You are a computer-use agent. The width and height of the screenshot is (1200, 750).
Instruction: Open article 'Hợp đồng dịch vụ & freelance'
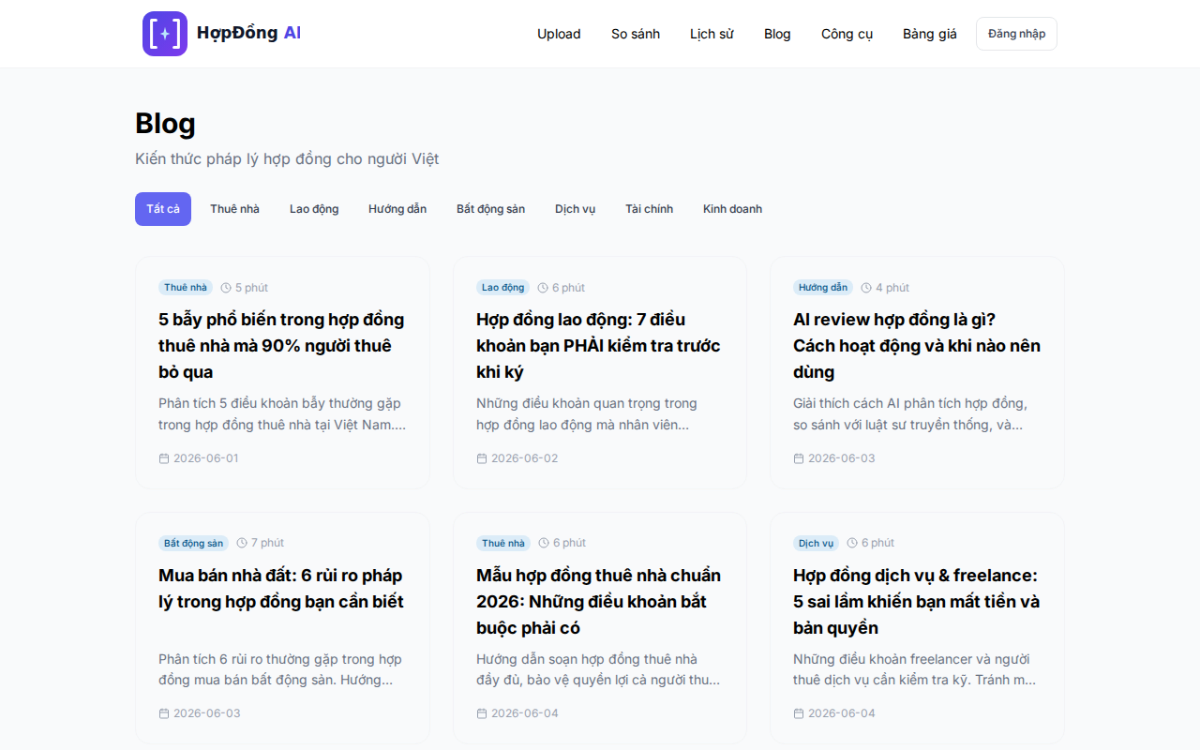(x=916, y=602)
